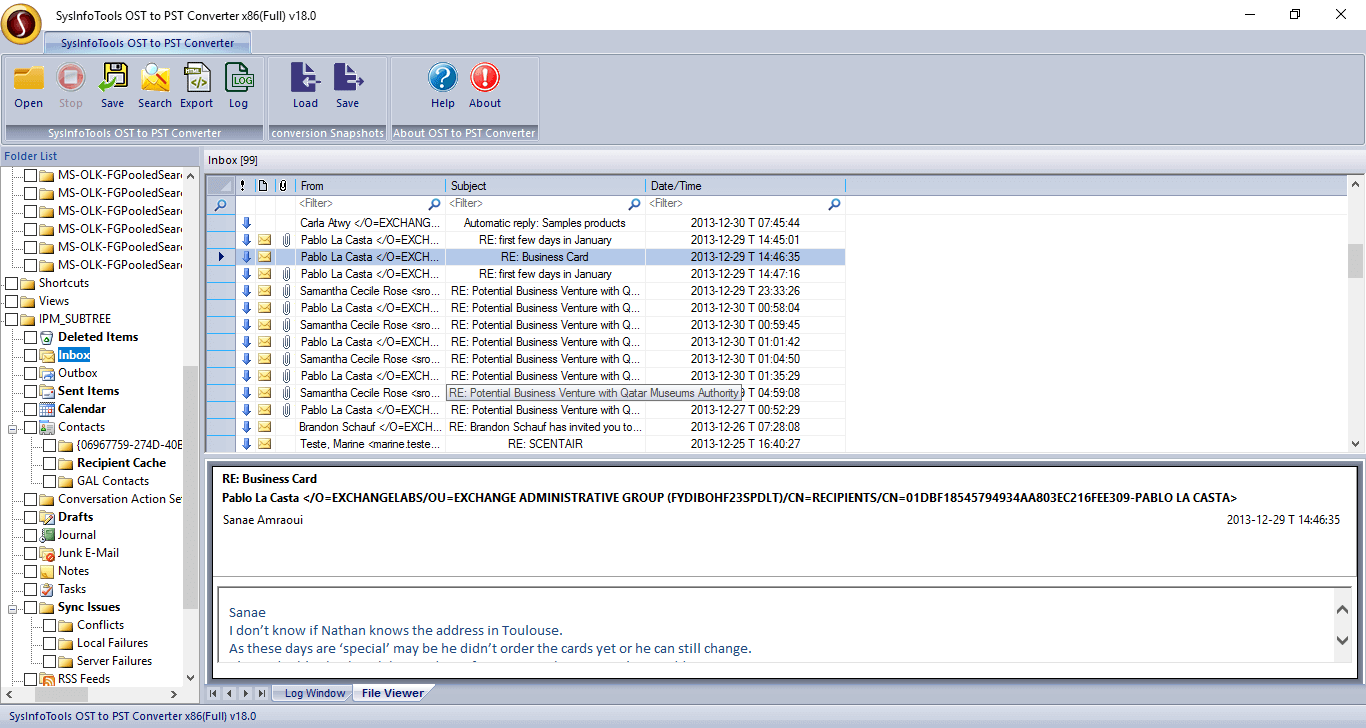The width and height of the screenshot is (1366, 728).
Task: Open the Log icon in the ribbon
Action: click(x=238, y=77)
